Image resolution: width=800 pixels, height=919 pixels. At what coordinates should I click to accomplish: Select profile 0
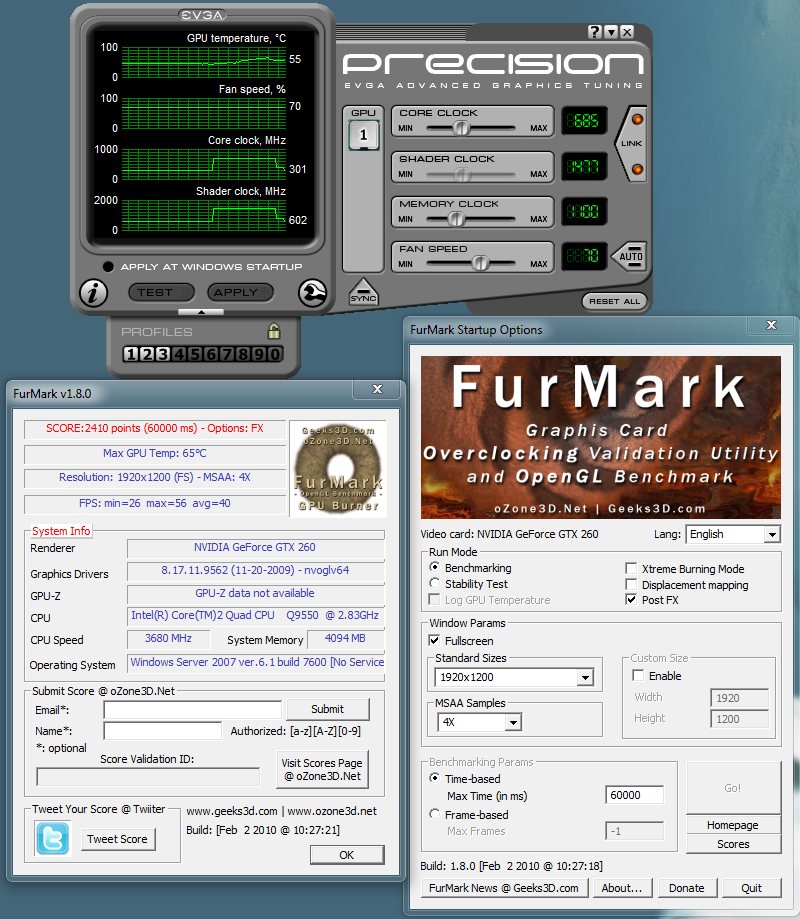point(274,354)
